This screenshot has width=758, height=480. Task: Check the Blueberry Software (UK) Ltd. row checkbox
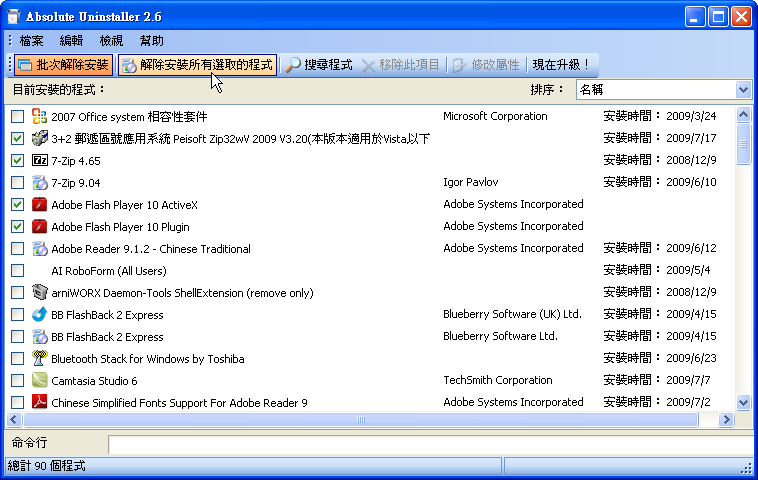click(x=17, y=315)
